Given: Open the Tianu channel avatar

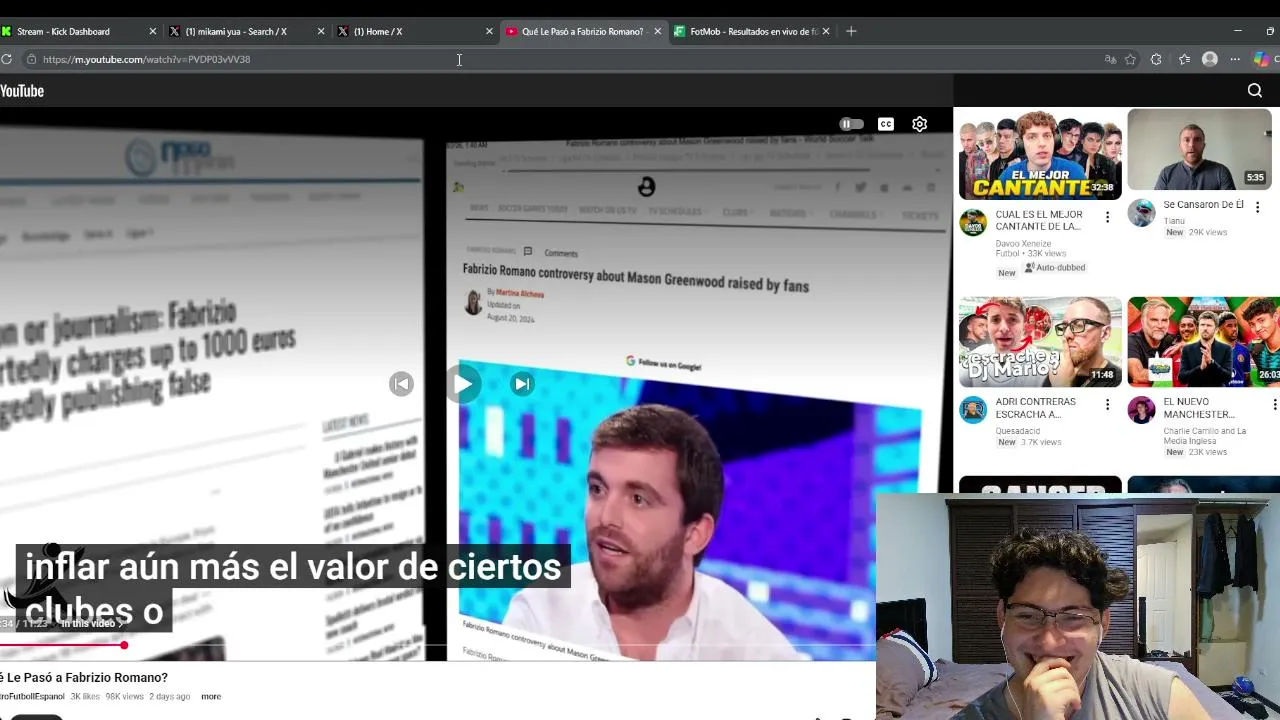Looking at the screenshot, I should click(x=1141, y=212).
